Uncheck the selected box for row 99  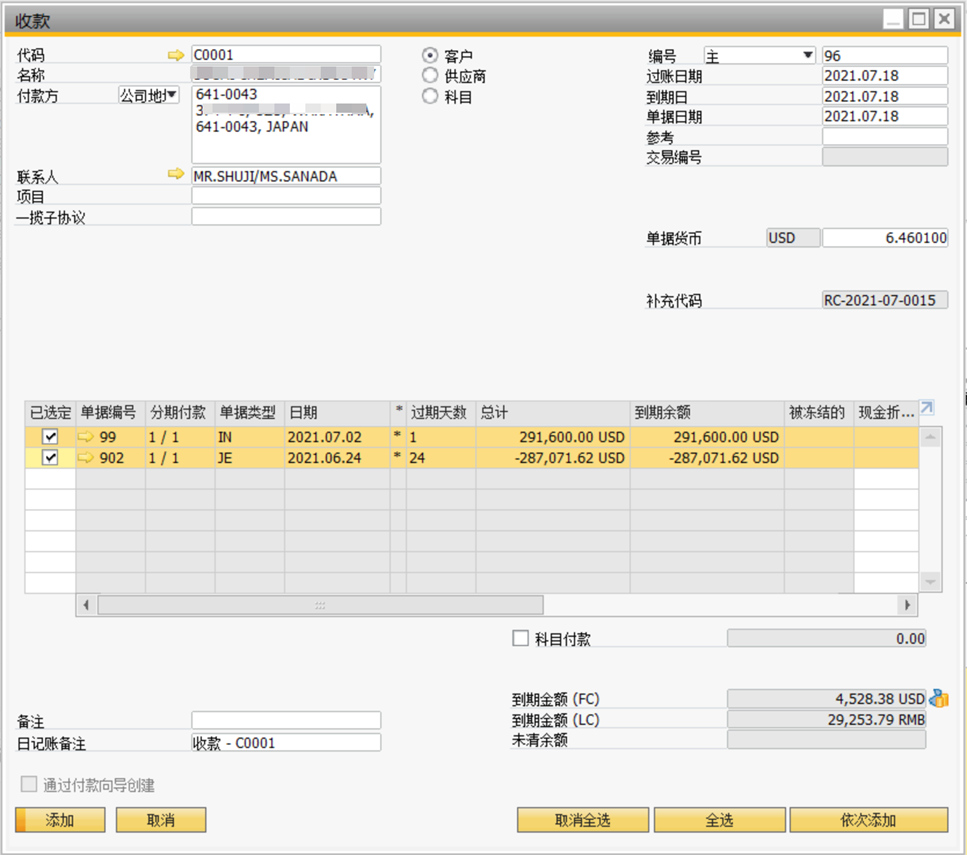(x=50, y=437)
